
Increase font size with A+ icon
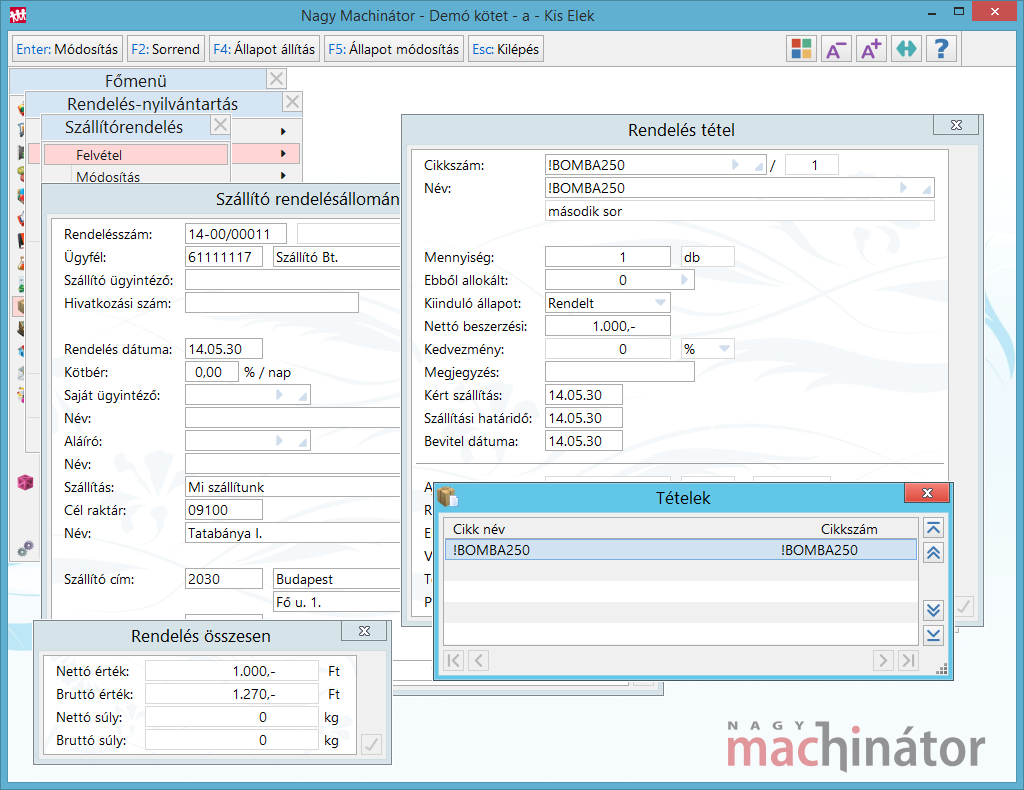tap(871, 49)
